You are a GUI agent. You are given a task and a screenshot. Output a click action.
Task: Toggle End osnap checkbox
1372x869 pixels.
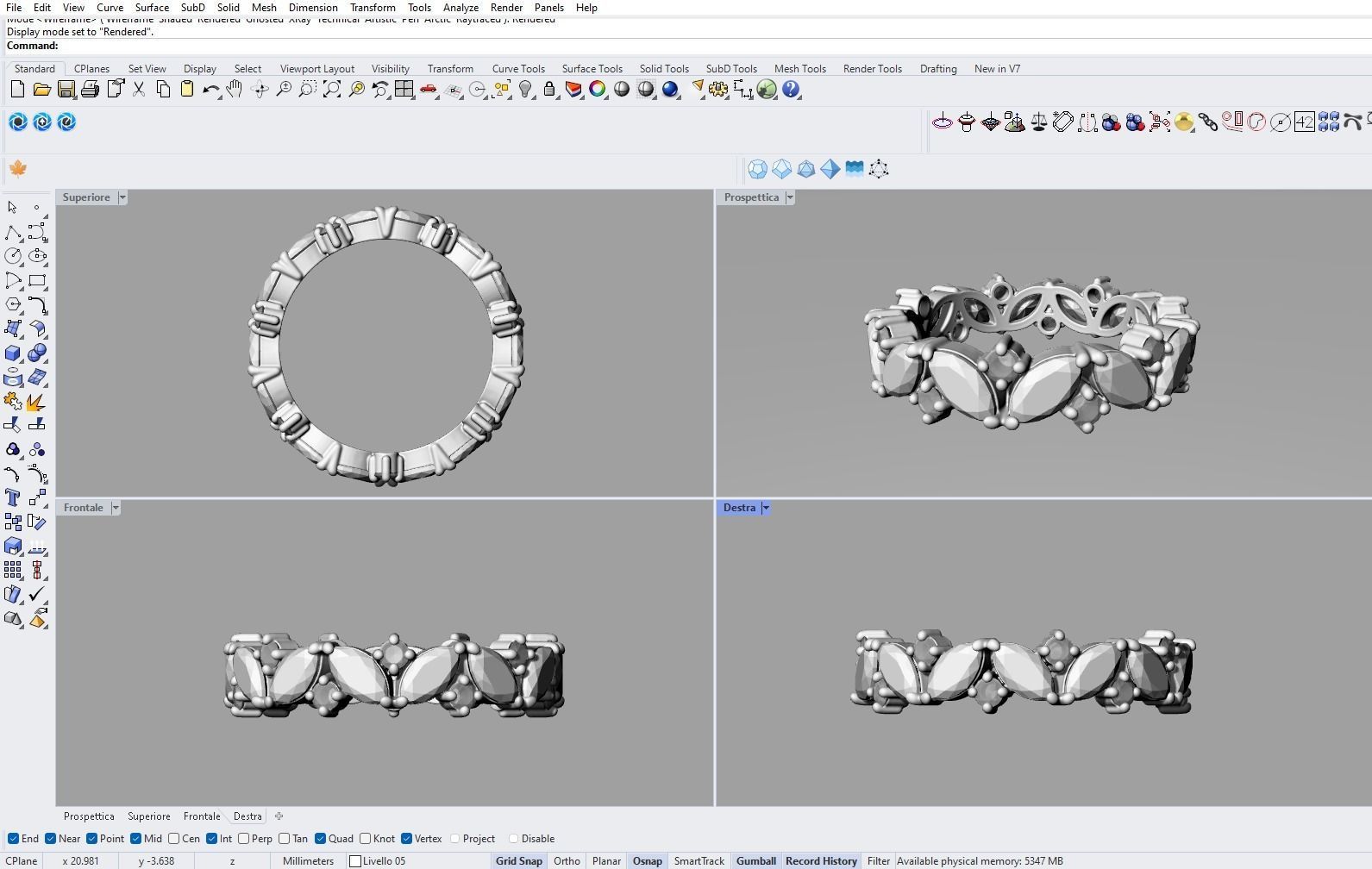pos(13,839)
